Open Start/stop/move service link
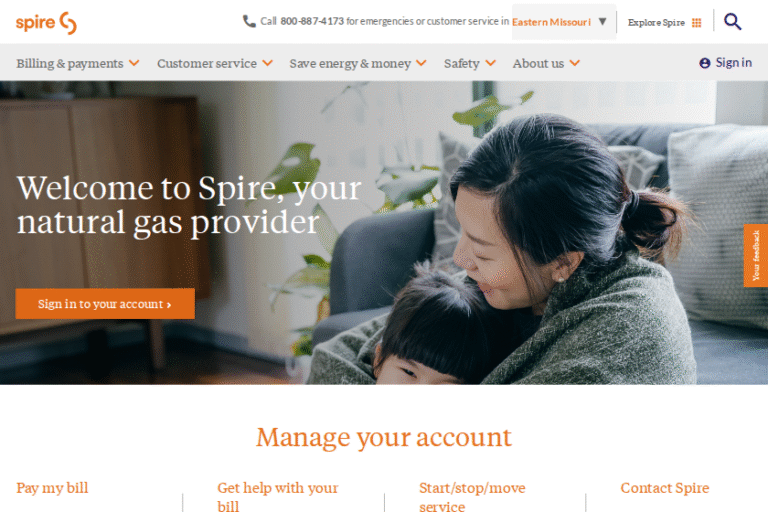This screenshot has height=512, width=768. 472,496
